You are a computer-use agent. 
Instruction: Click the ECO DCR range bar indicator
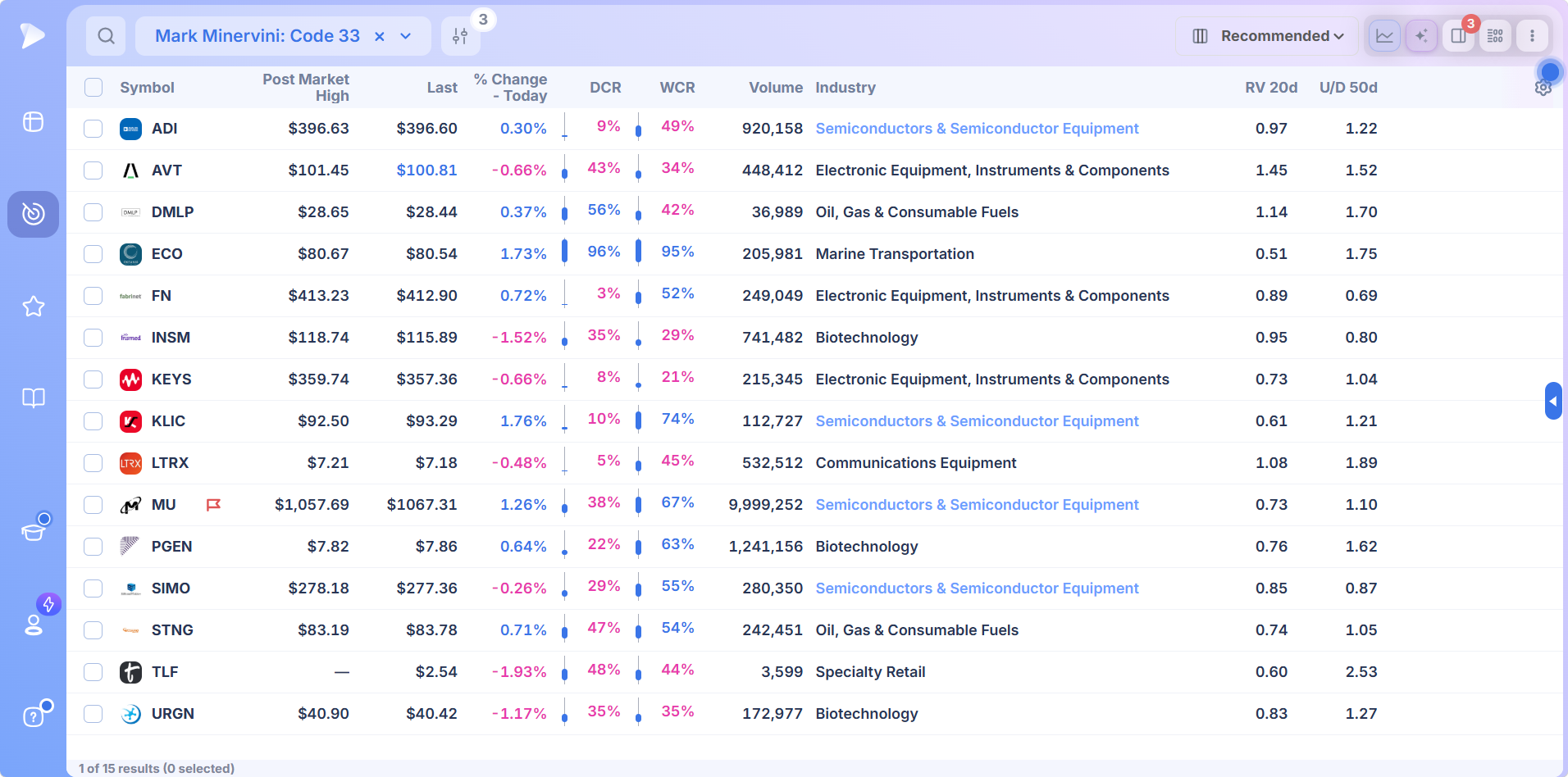click(564, 252)
